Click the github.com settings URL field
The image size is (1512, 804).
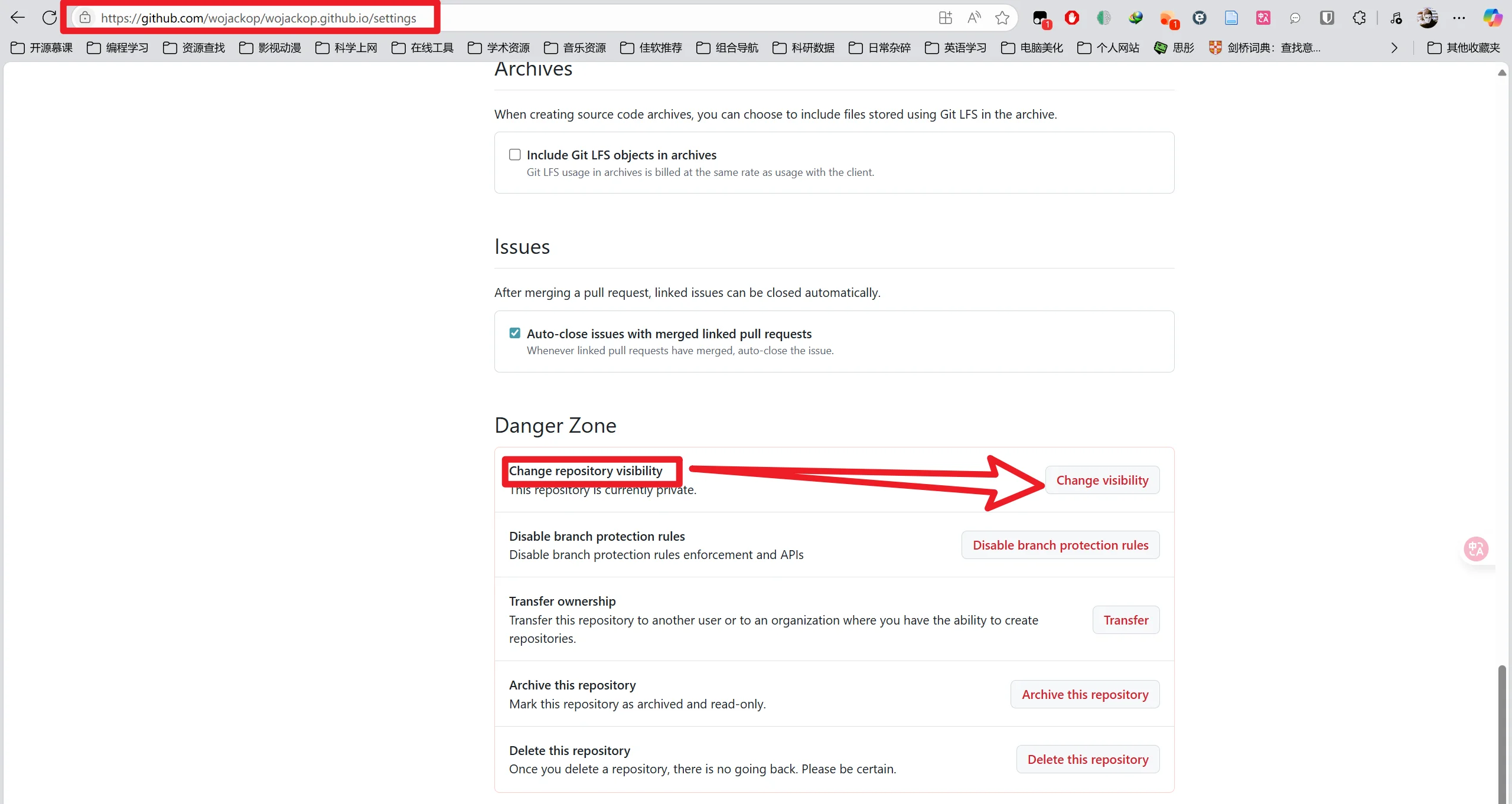click(258, 18)
